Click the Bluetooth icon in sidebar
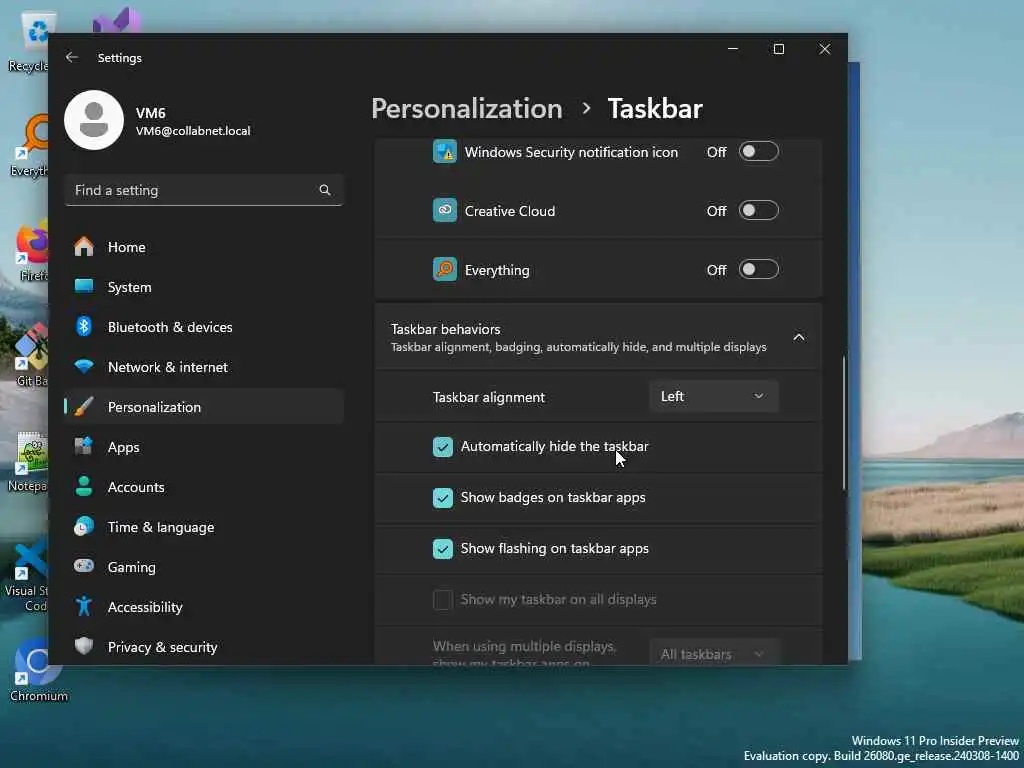 (x=84, y=327)
